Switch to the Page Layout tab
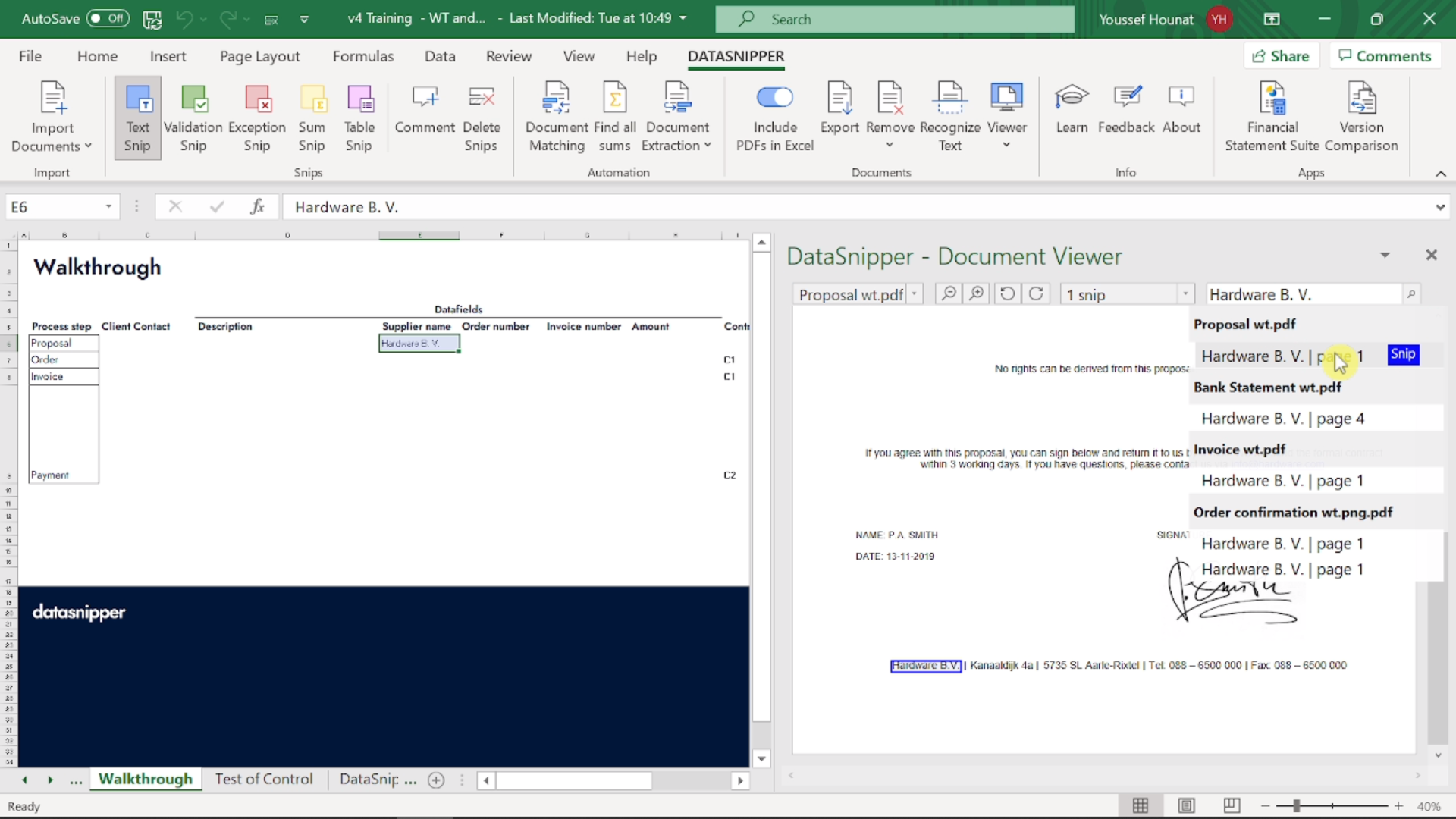 259,56
